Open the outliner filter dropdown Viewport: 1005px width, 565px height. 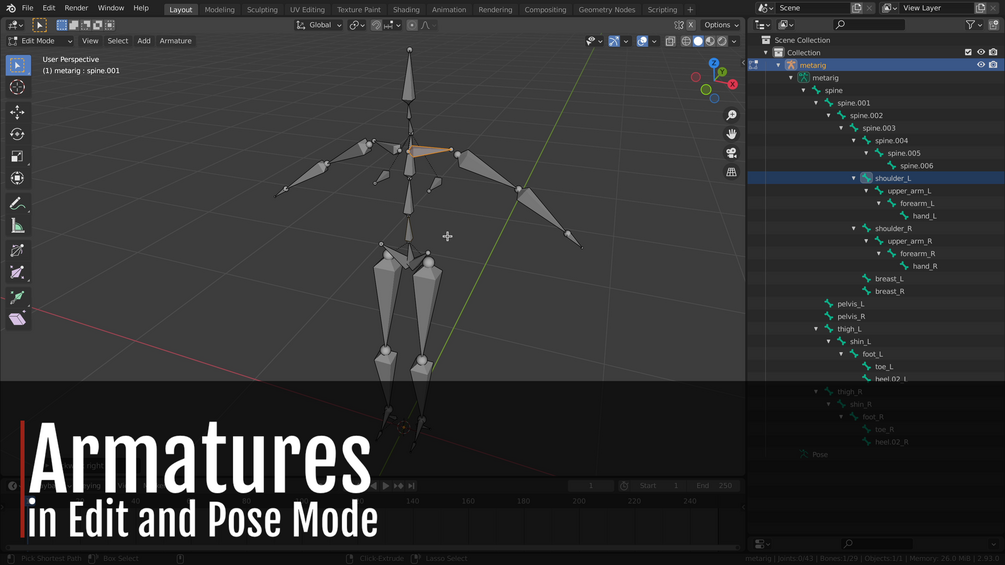tap(974, 25)
